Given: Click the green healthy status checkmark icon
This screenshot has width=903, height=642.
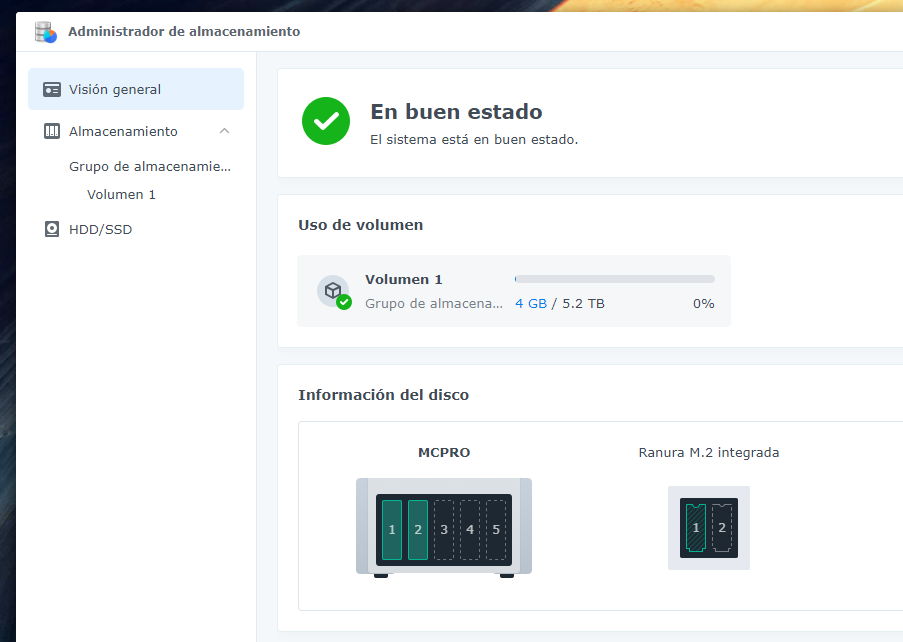Looking at the screenshot, I should [x=326, y=122].
